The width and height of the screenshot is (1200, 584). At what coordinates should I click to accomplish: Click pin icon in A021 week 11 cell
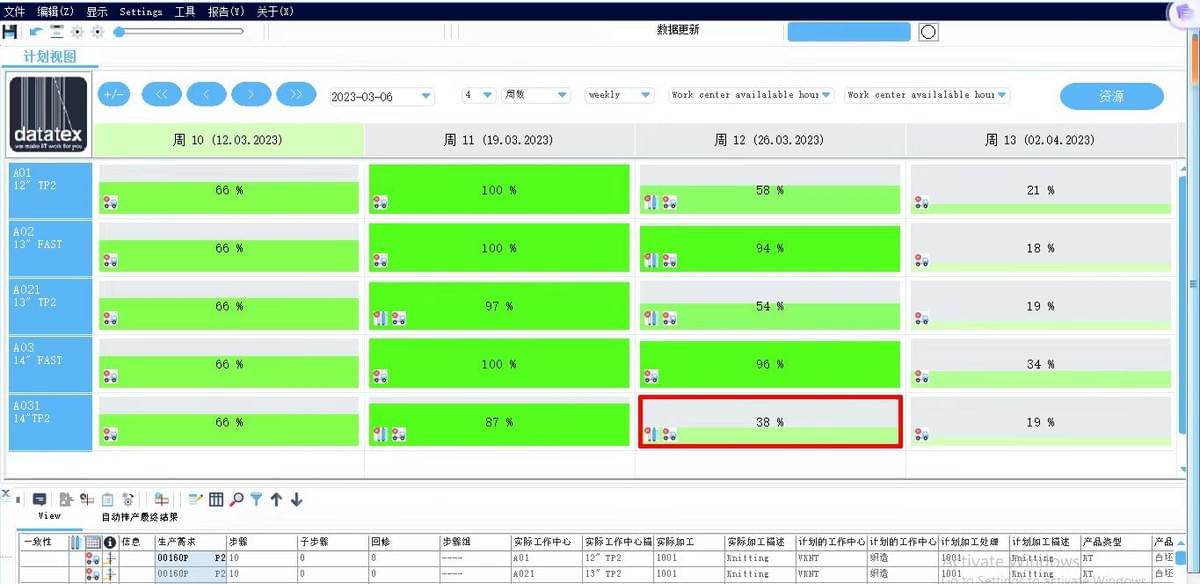[x=380, y=319]
